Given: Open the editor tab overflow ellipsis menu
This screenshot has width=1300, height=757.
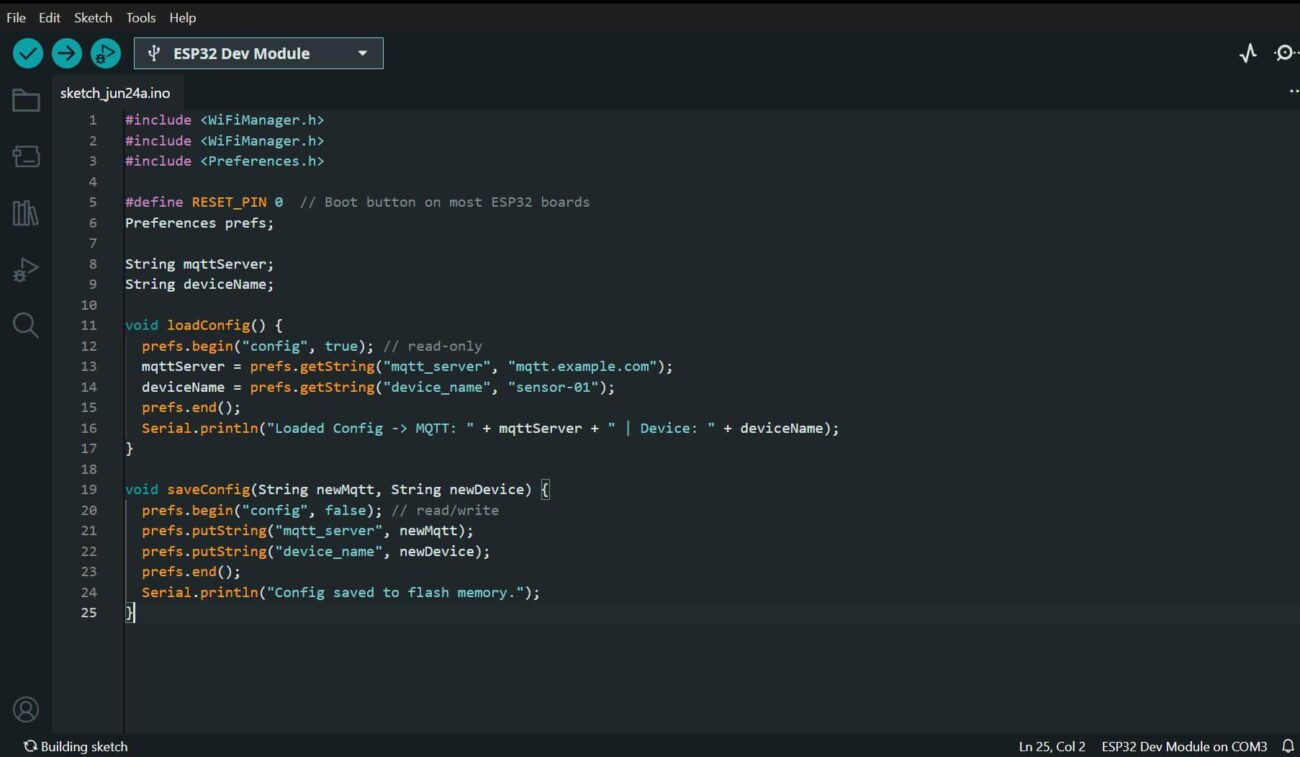Looking at the screenshot, I should pos(1294,92).
